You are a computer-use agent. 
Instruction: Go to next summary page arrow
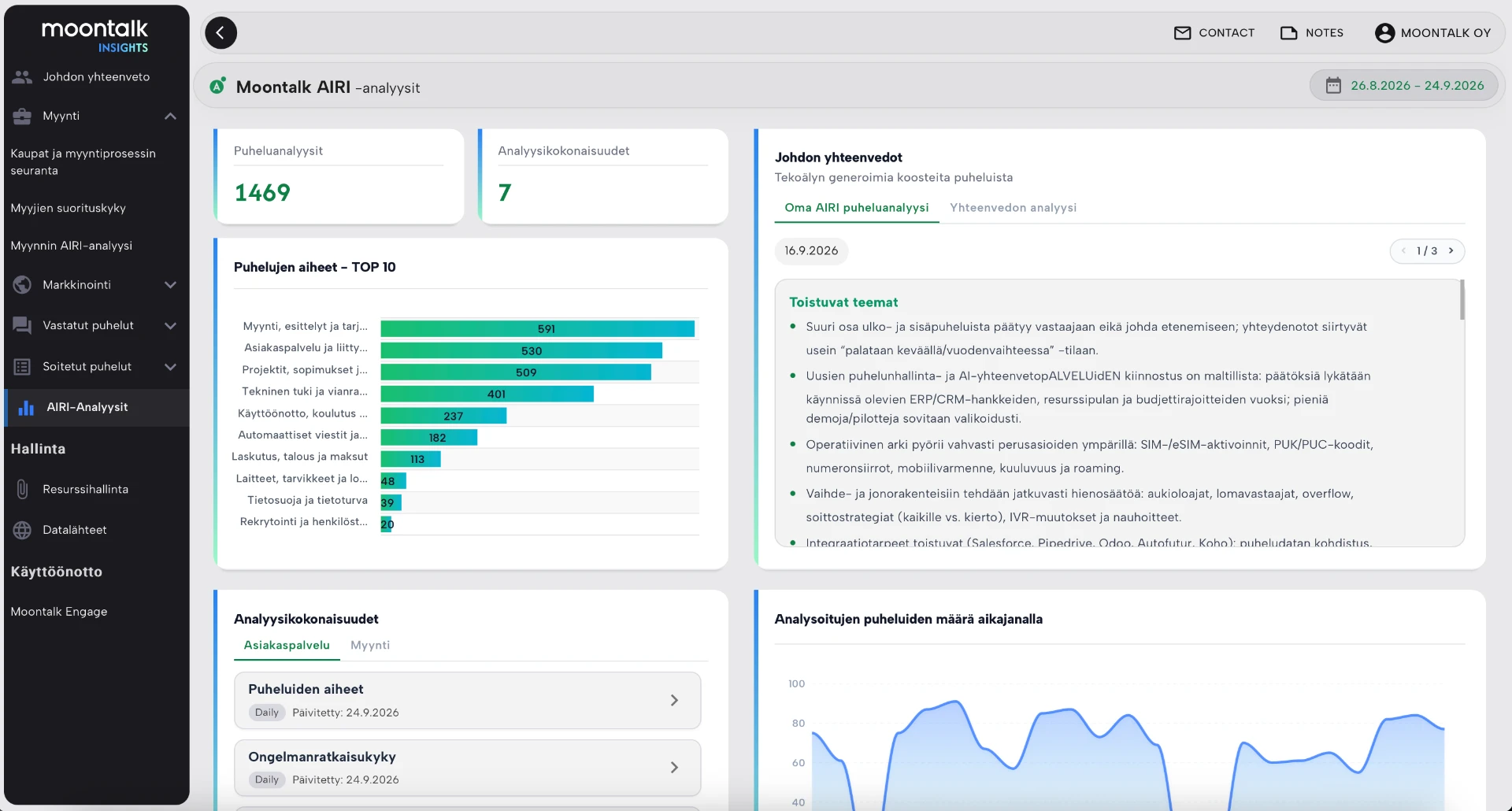click(x=1451, y=251)
